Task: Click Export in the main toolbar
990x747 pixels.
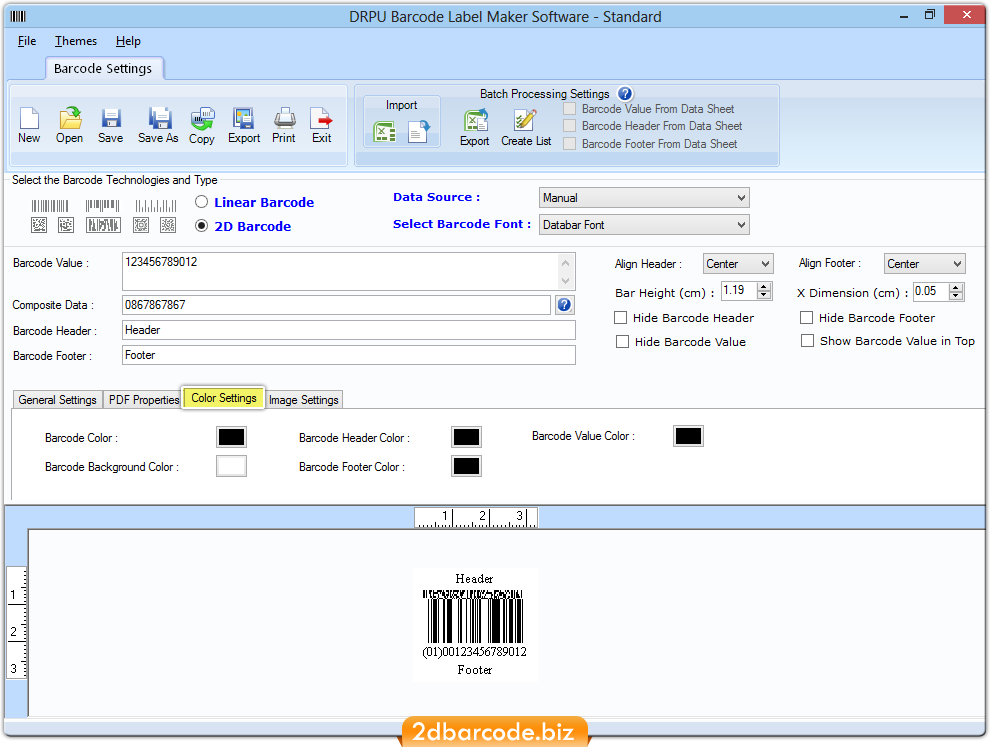Action: [x=244, y=125]
